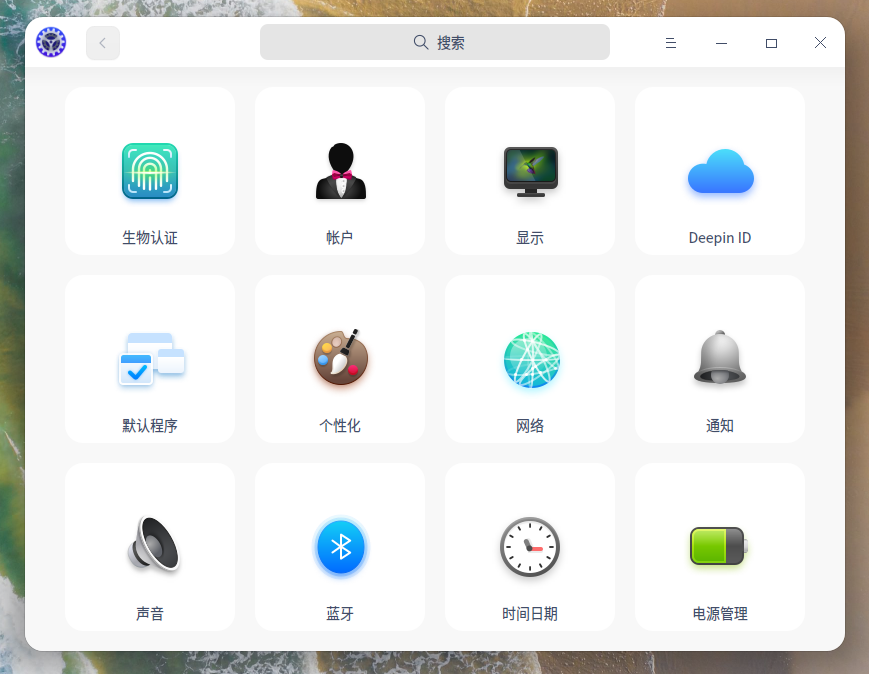This screenshot has width=869, height=674.
Task: Click the Deepin ID label text
Action: (x=719, y=238)
